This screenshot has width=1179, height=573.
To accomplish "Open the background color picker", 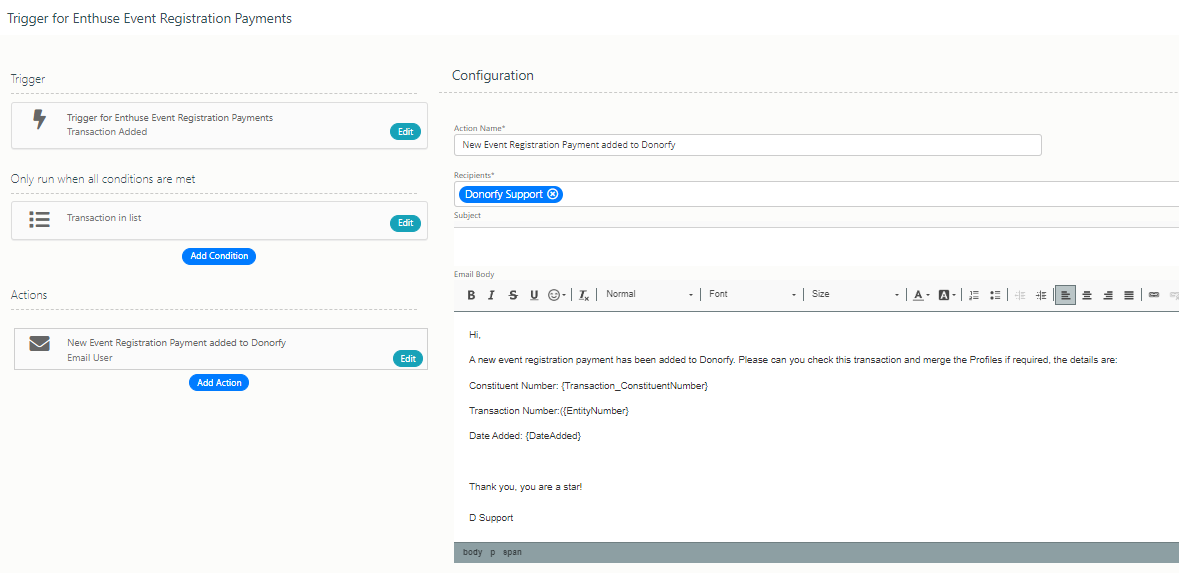I will coord(947,295).
